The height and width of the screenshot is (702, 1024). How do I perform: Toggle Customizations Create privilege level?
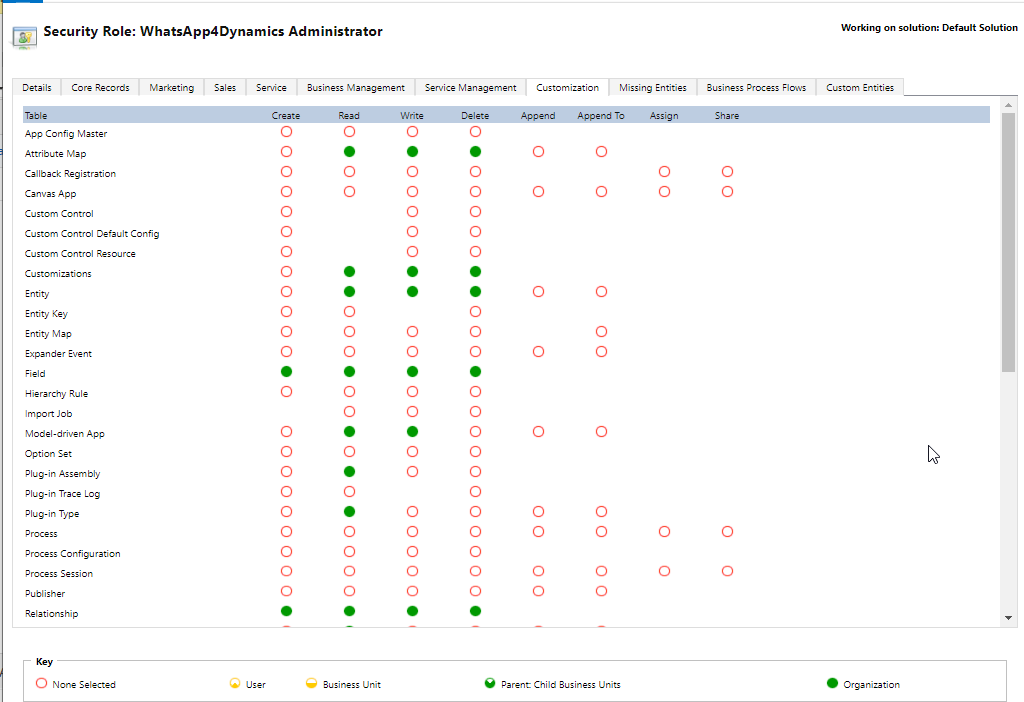(287, 272)
